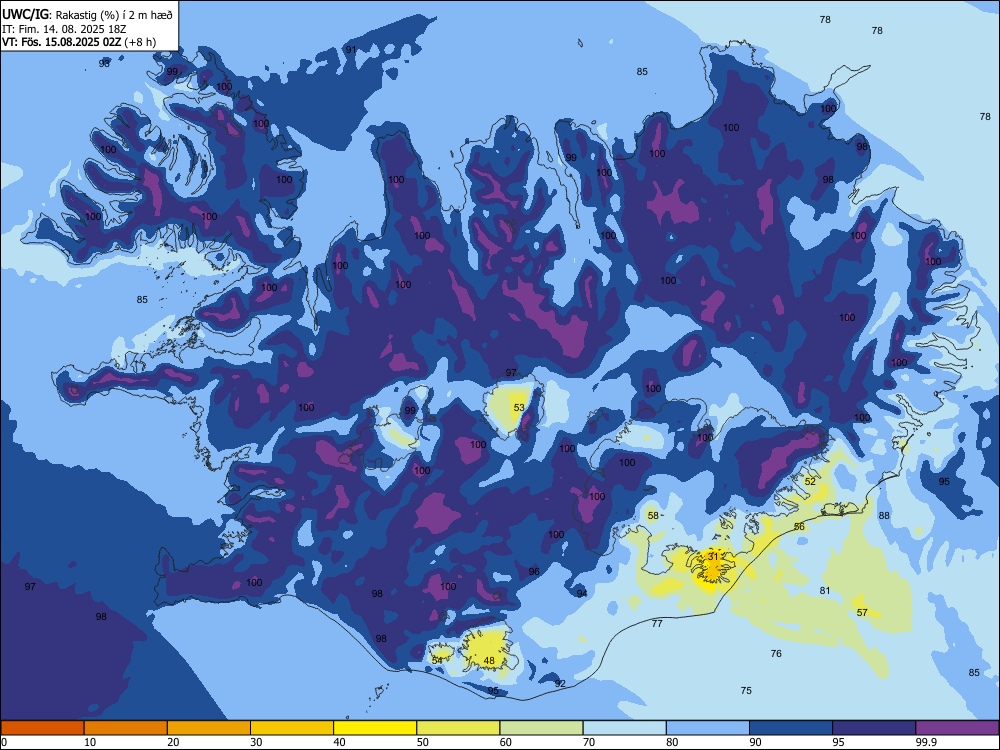Click the legend tick label '90'

click(x=756, y=742)
